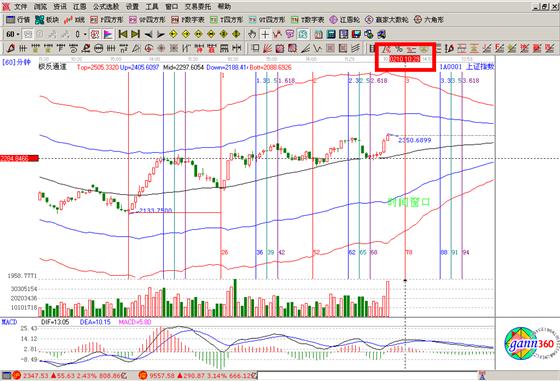Click the calculator icon in toolbar
Image resolution: width=560 pixels, height=381 pixels.
pyautogui.click(x=331, y=34)
